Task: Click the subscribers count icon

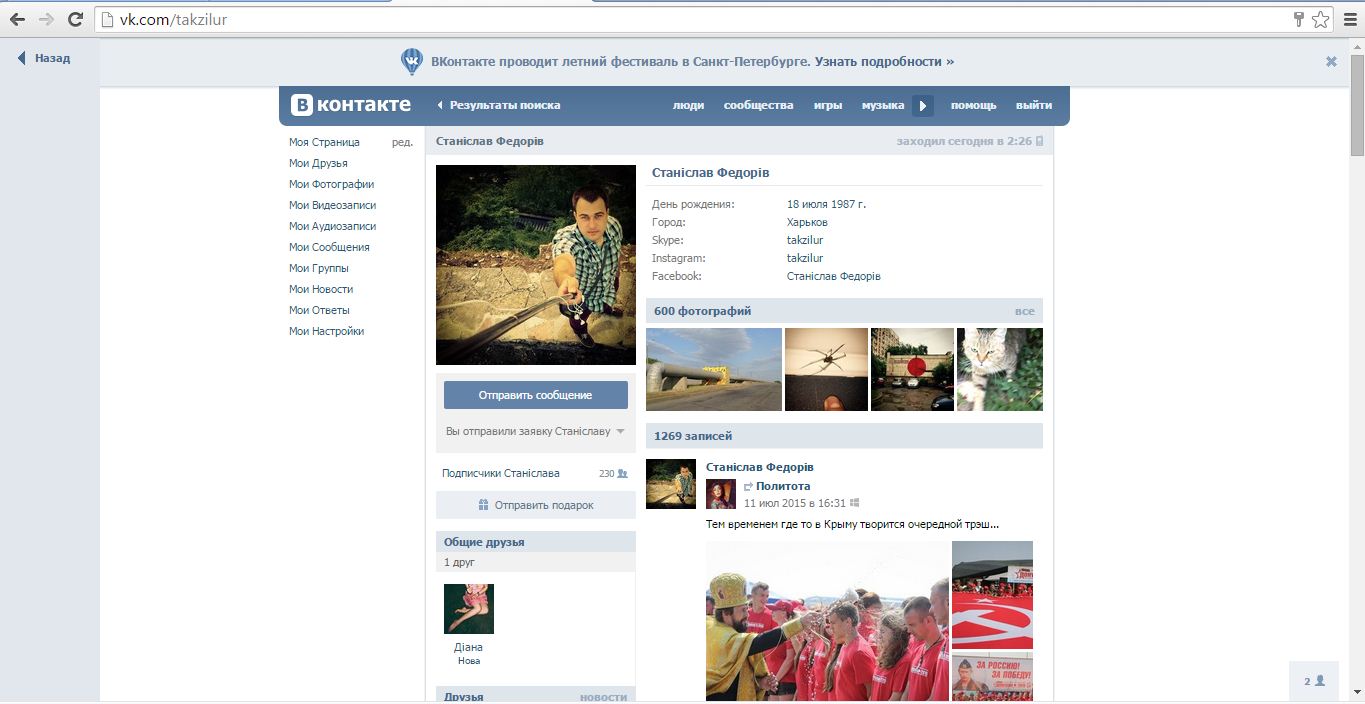Action: point(622,474)
